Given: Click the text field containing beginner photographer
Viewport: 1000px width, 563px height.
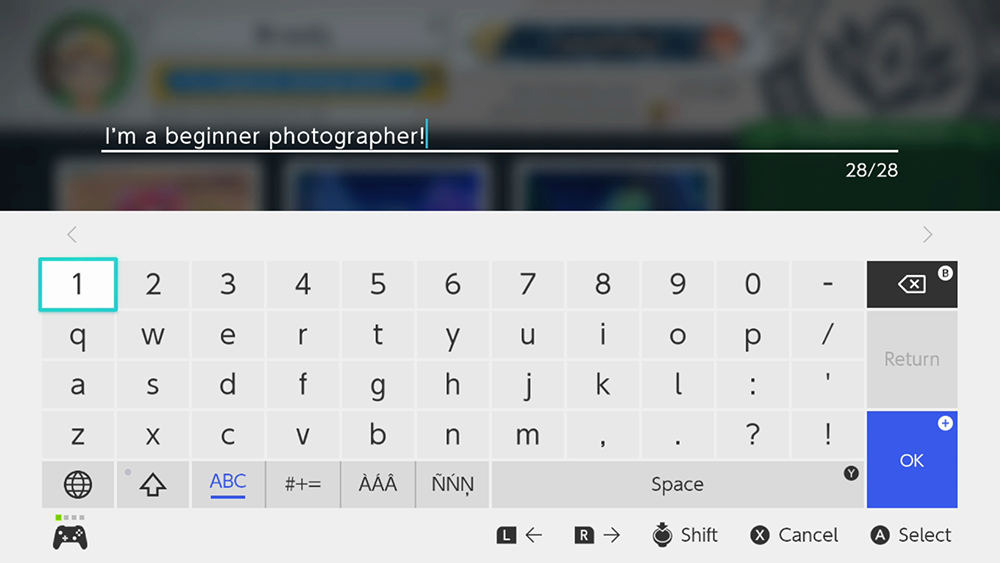Looking at the screenshot, I should pyautogui.click(x=499, y=136).
